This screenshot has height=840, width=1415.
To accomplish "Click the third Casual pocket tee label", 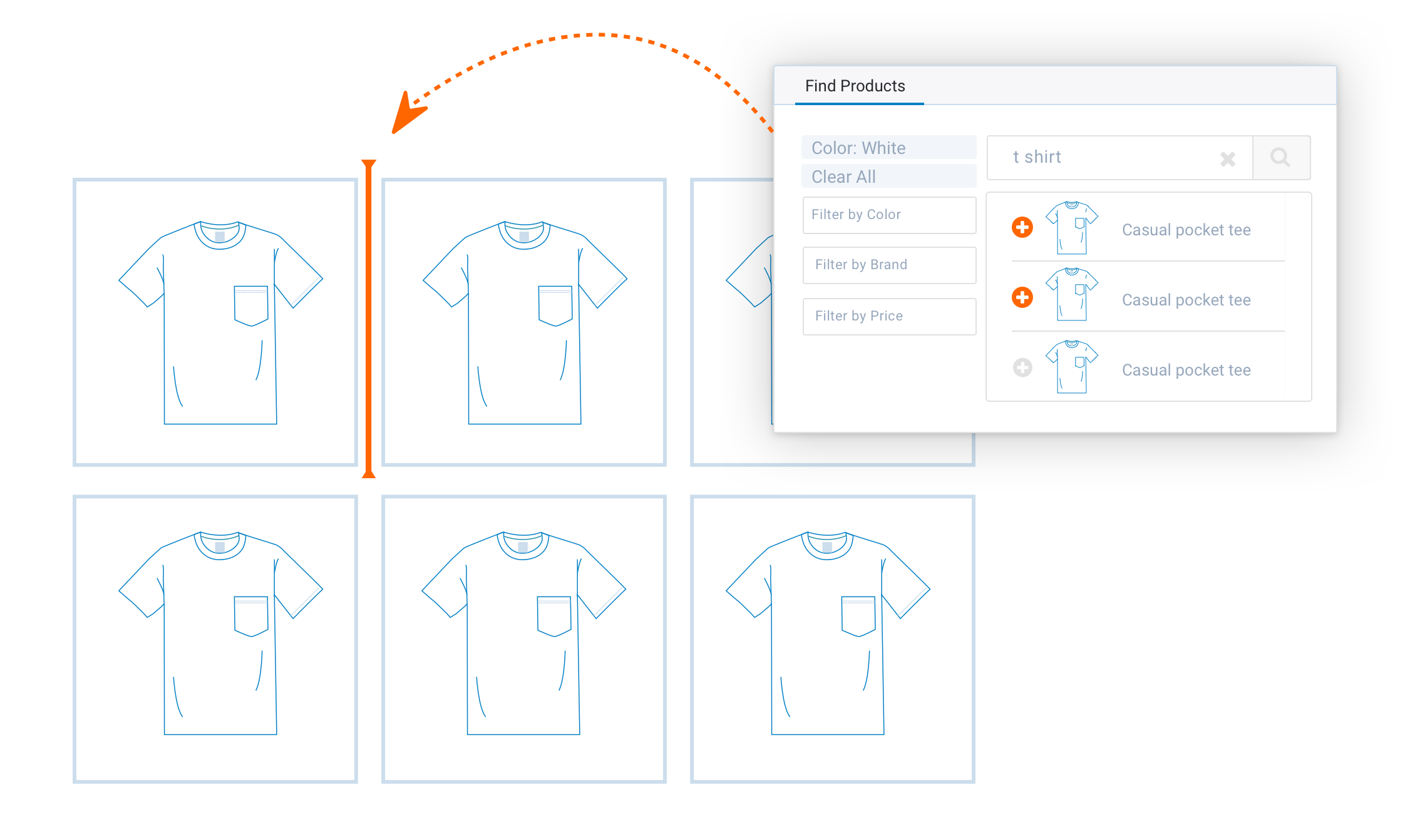I will click(1186, 370).
